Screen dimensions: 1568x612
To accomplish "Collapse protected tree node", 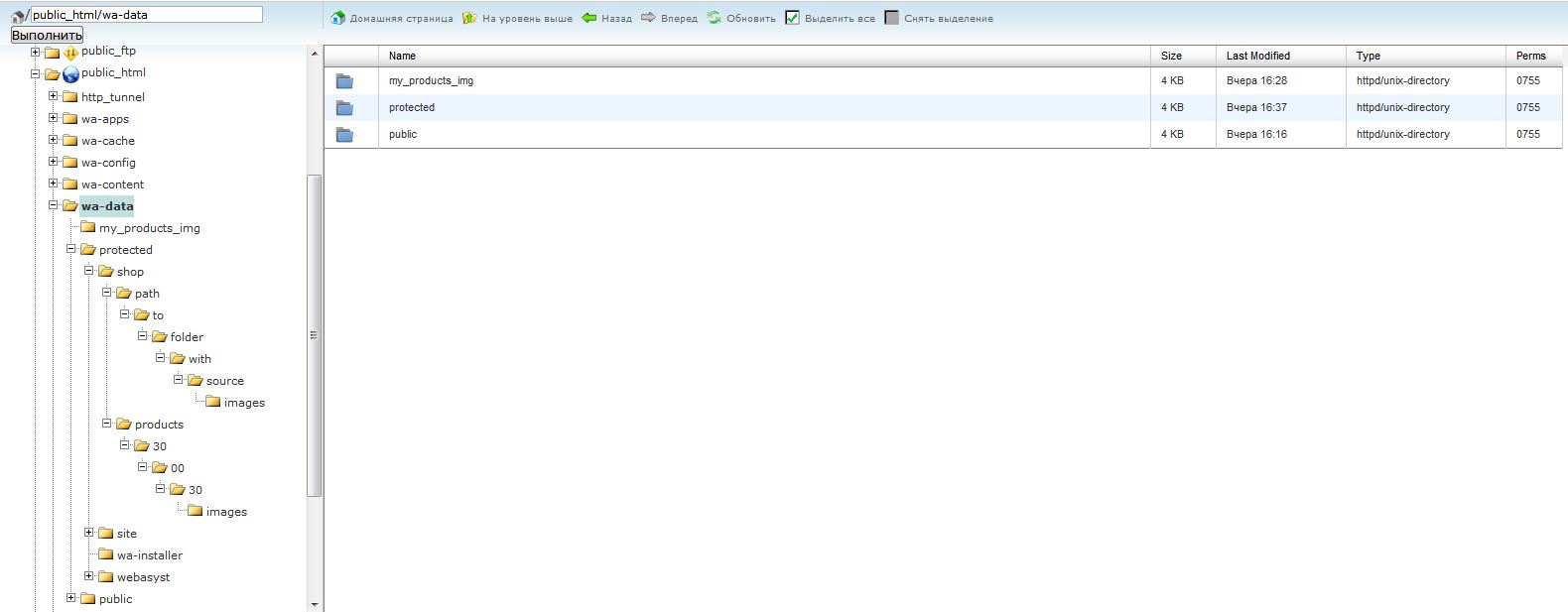I will (x=71, y=249).
